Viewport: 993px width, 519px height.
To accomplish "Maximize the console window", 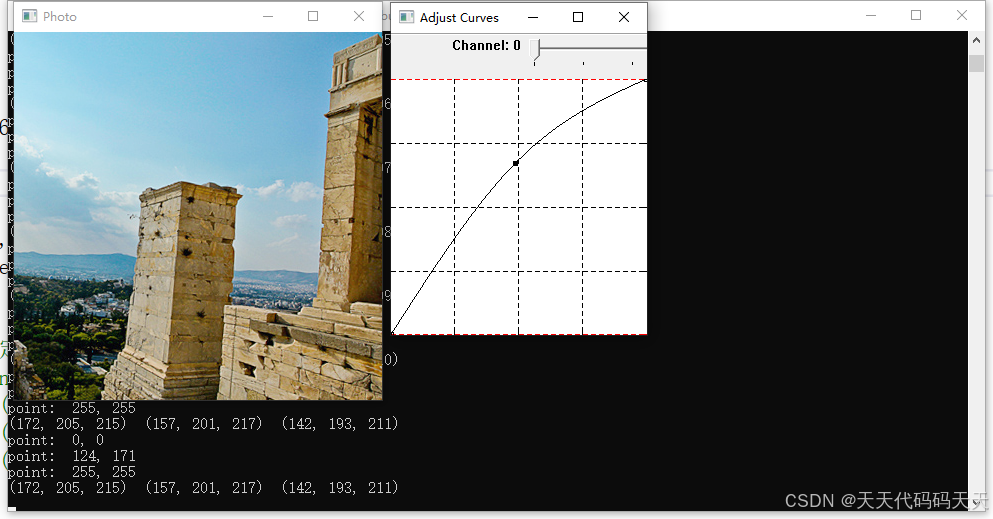I will point(916,15).
